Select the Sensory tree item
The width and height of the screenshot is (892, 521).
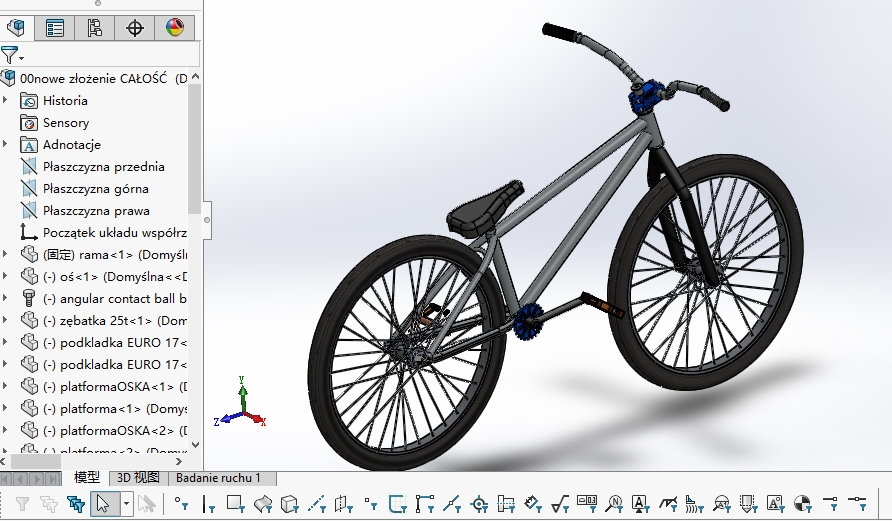click(x=66, y=122)
